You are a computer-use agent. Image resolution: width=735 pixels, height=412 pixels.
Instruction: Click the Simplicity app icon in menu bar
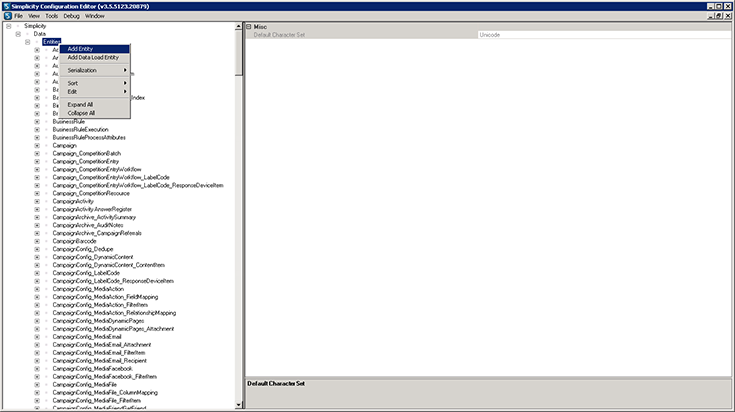tap(8, 16)
